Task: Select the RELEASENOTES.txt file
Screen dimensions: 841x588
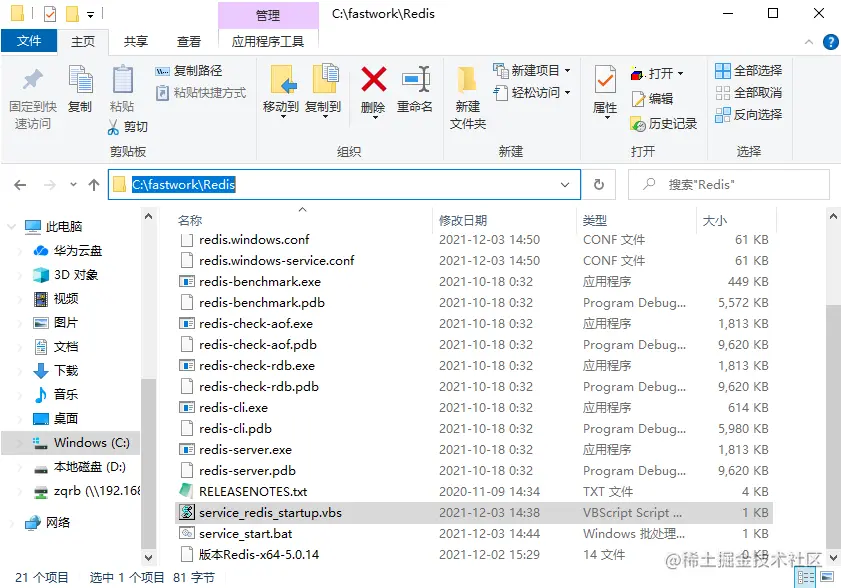Action: (x=474, y=491)
